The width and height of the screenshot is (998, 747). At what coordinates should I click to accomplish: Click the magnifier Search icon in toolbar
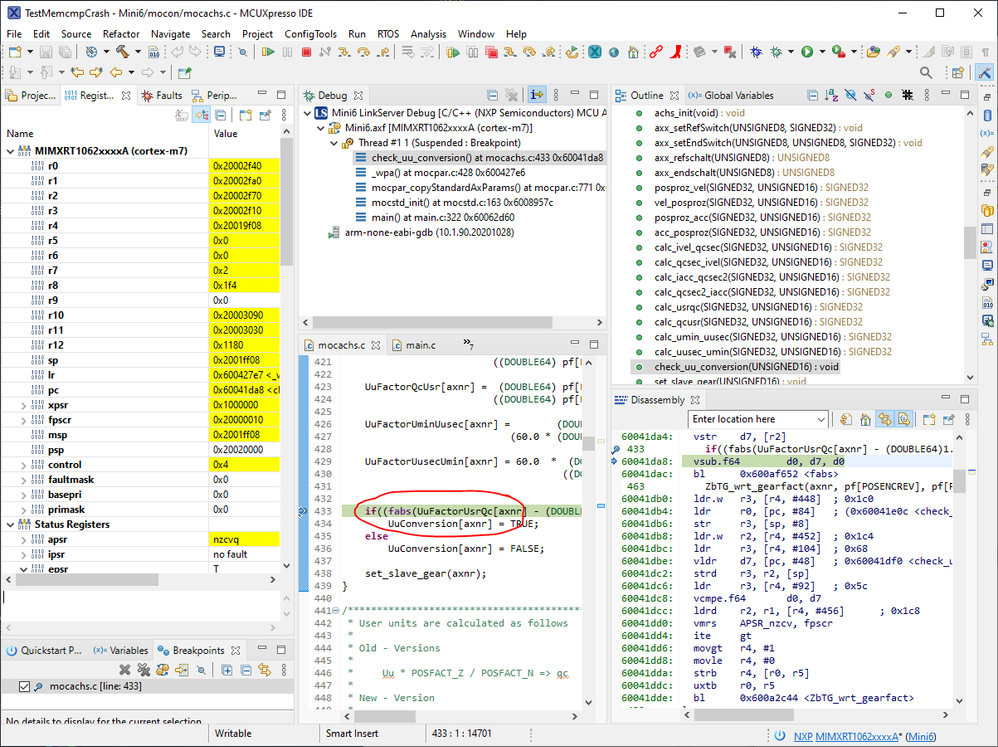point(926,73)
